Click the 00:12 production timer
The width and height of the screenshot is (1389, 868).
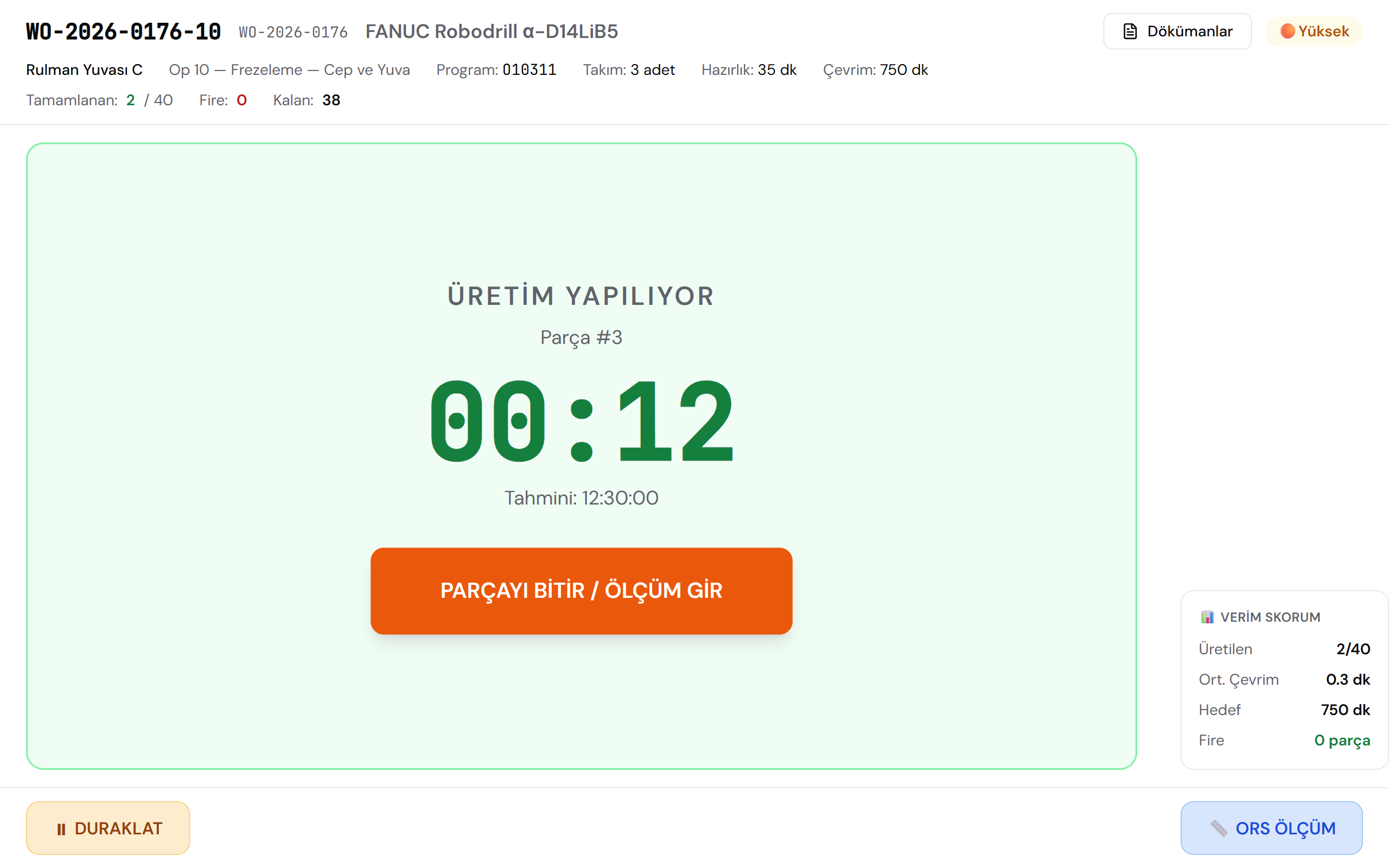(x=581, y=421)
